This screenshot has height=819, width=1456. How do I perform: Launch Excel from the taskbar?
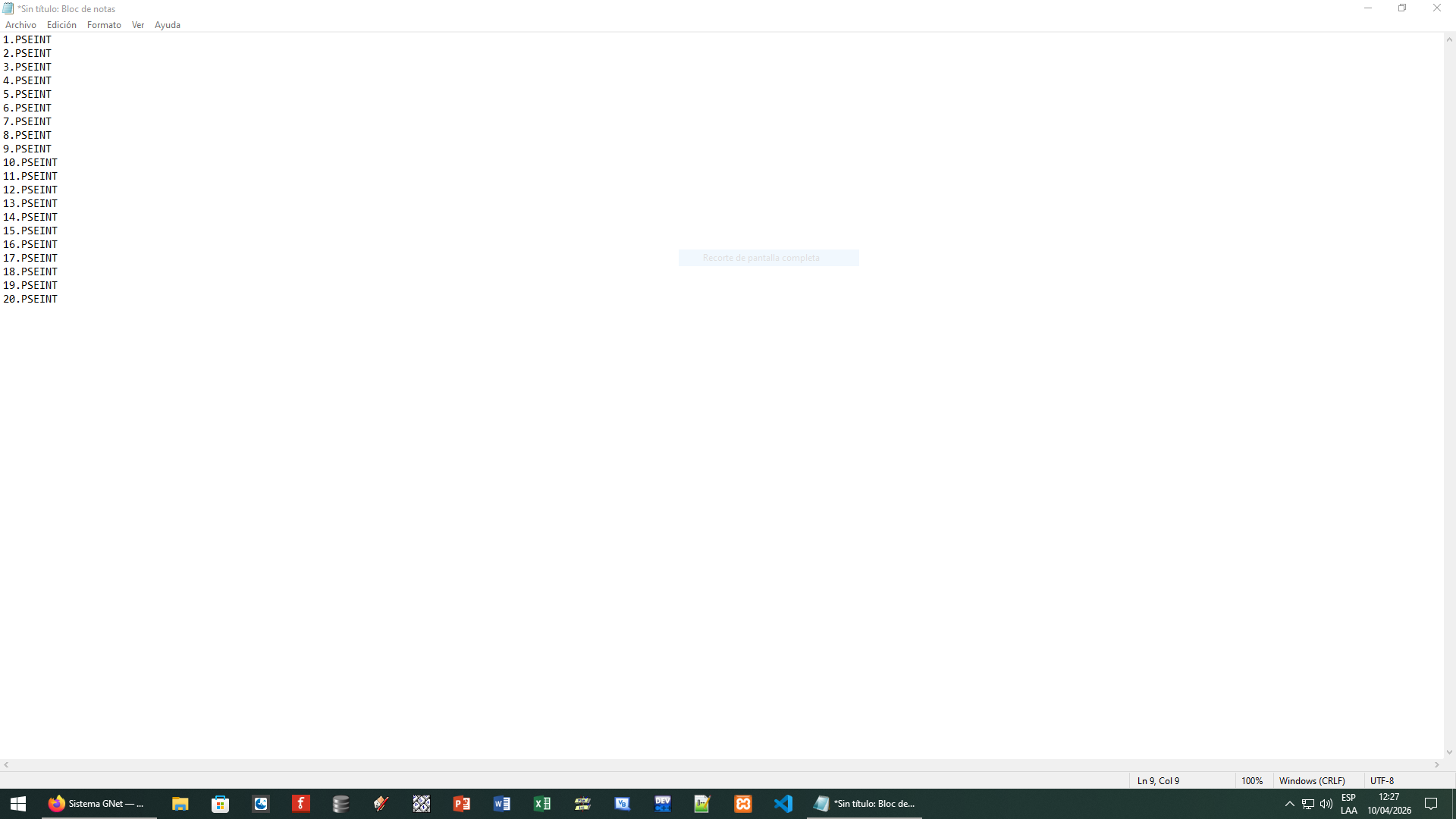(x=541, y=804)
